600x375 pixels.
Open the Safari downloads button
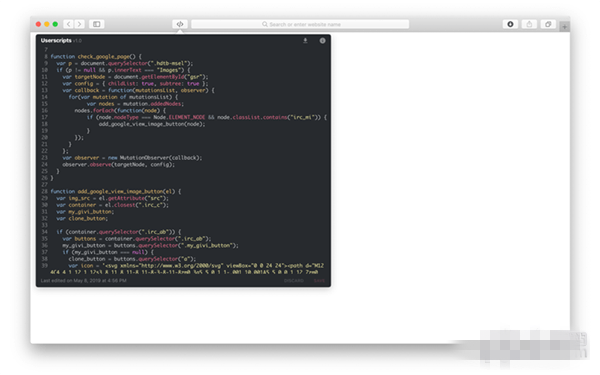(x=510, y=24)
